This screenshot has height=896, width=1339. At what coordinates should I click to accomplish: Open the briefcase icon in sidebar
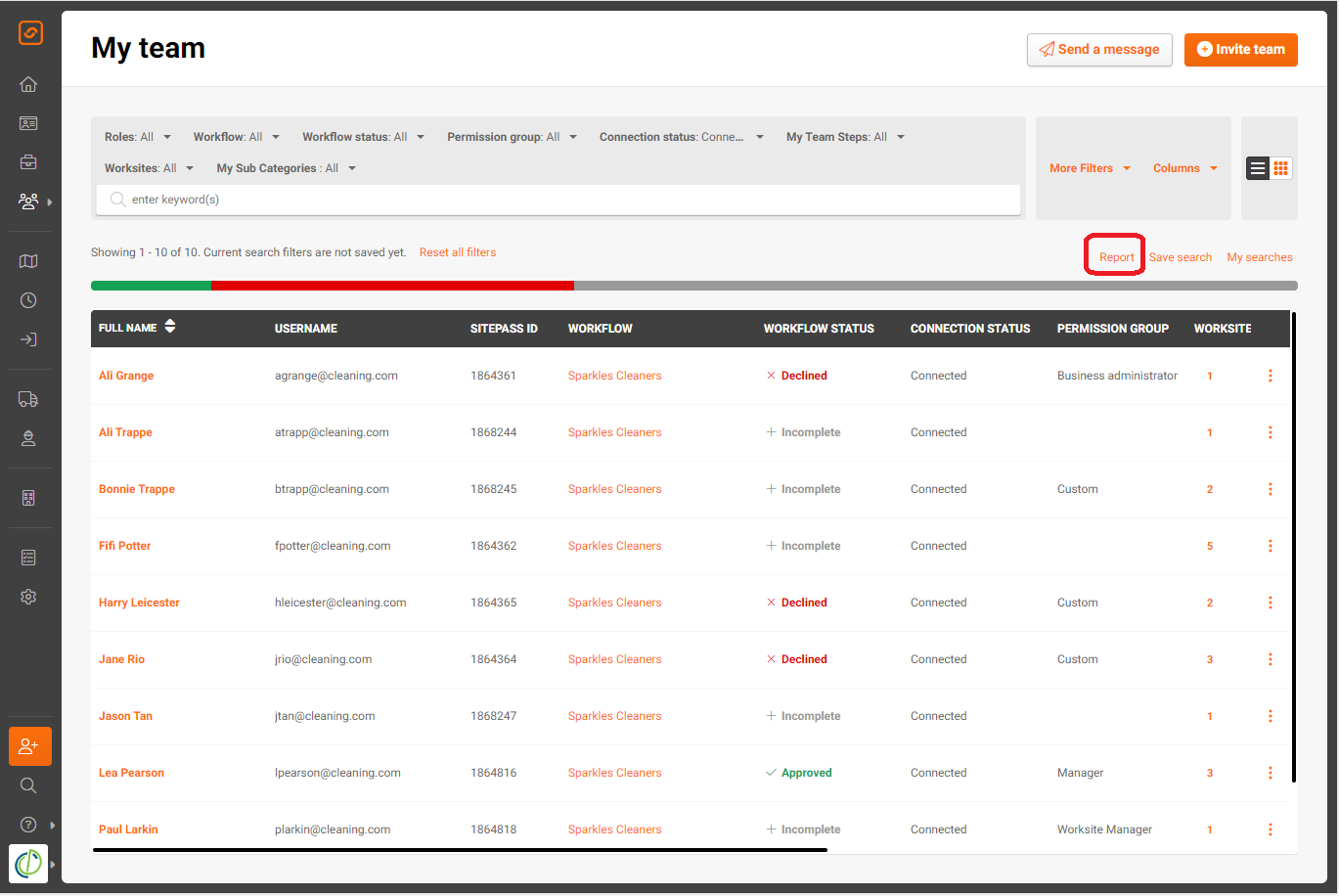tap(28, 162)
